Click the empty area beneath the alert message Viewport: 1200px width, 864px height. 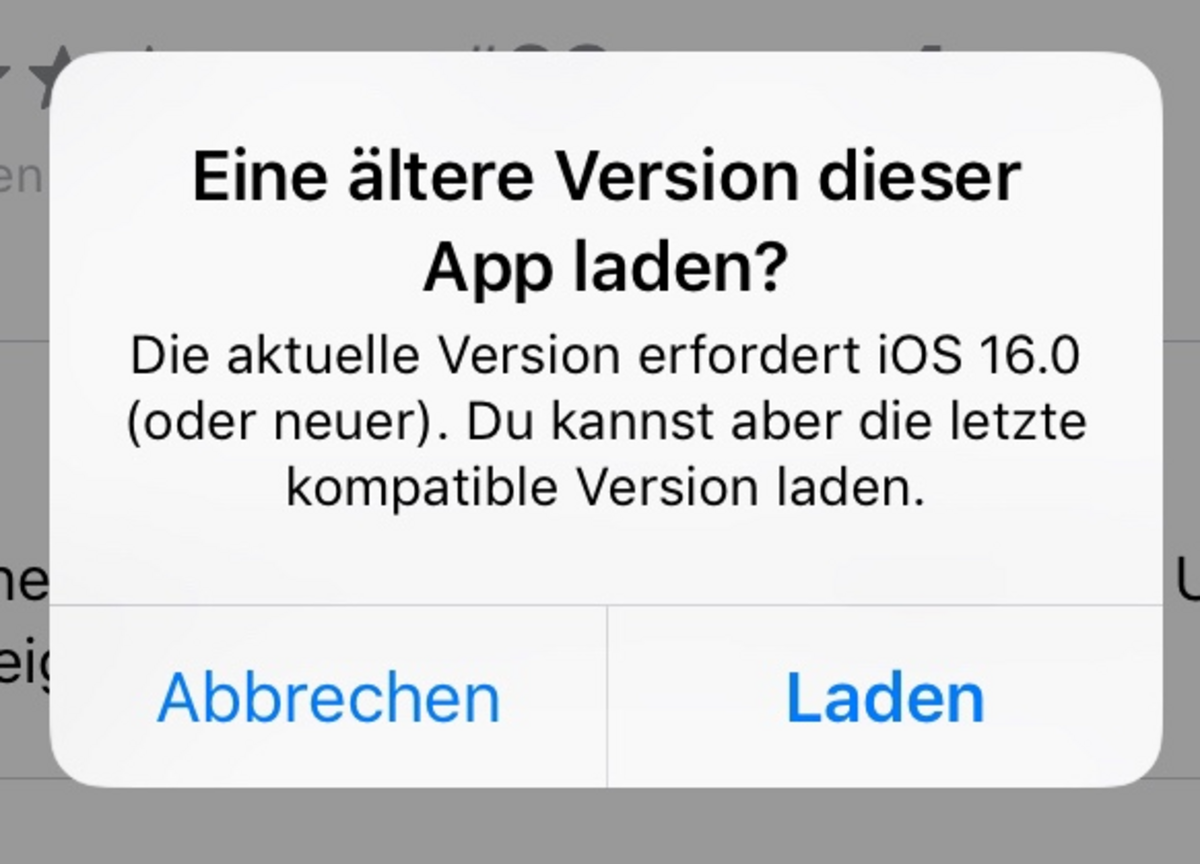click(x=606, y=560)
